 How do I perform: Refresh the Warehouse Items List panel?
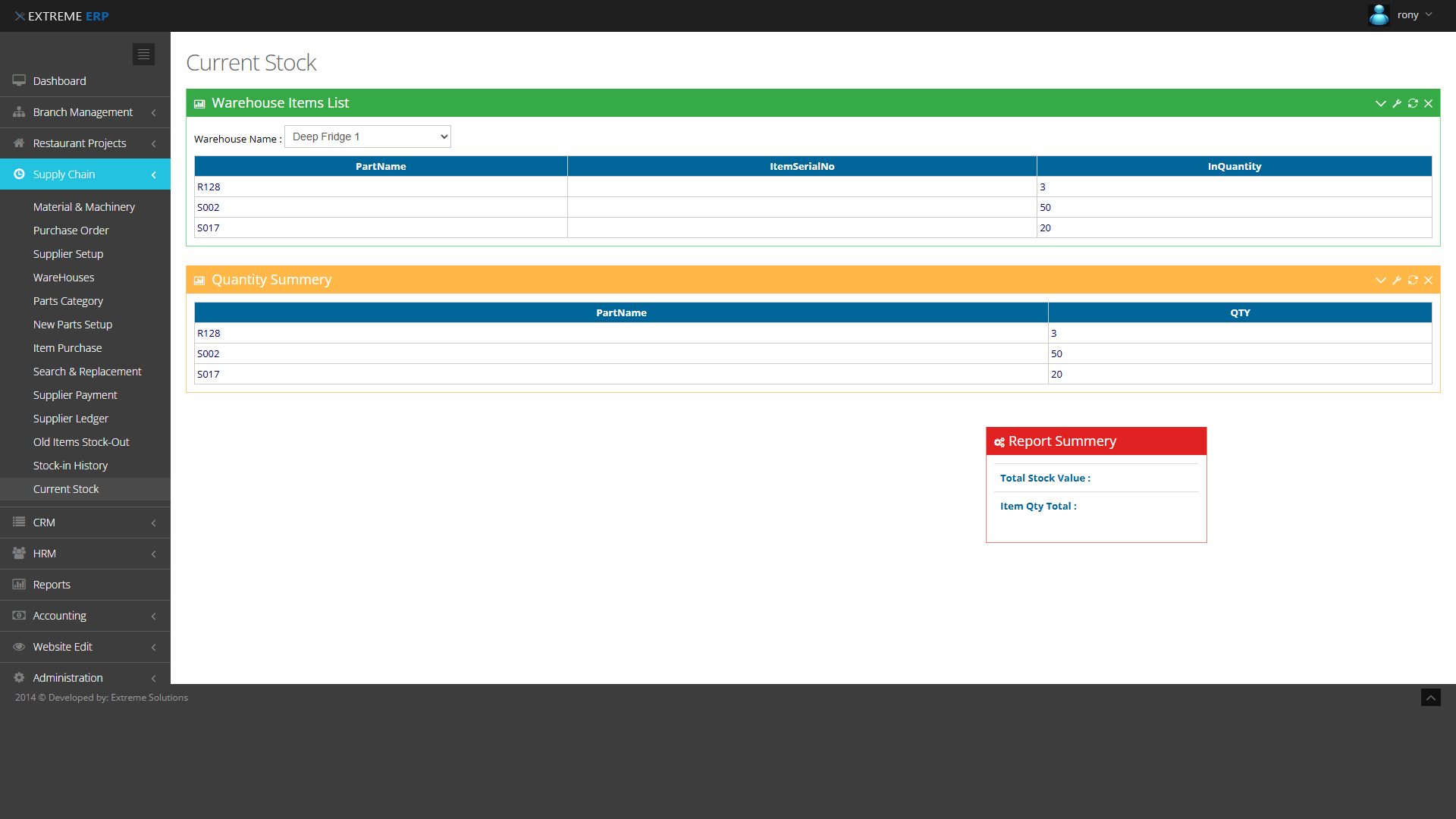click(x=1413, y=103)
